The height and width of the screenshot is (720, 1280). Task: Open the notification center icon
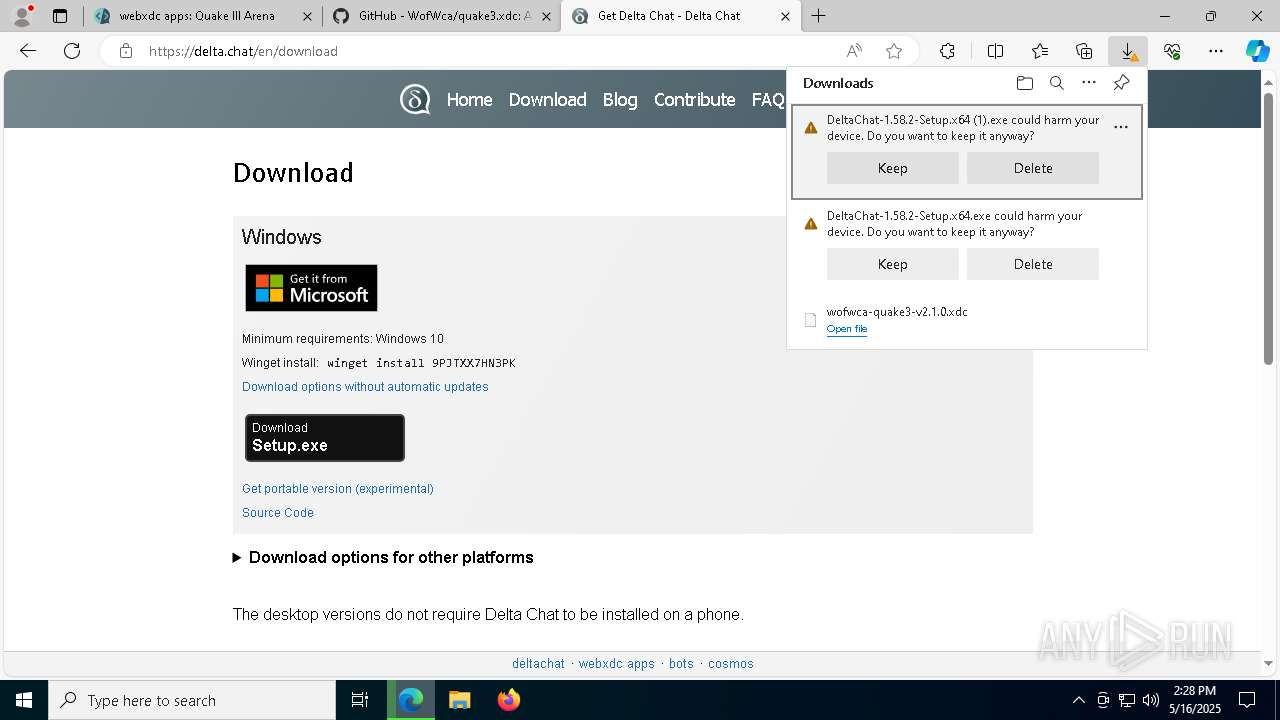pyautogui.click(x=1247, y=700)
